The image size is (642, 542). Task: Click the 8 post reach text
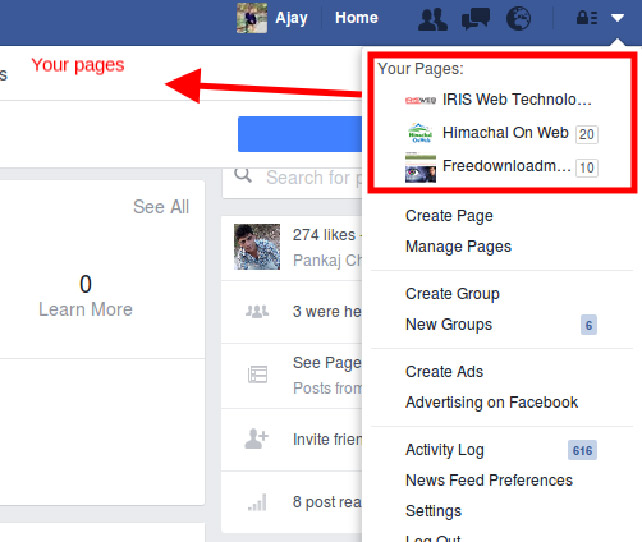tap(327, 502)
